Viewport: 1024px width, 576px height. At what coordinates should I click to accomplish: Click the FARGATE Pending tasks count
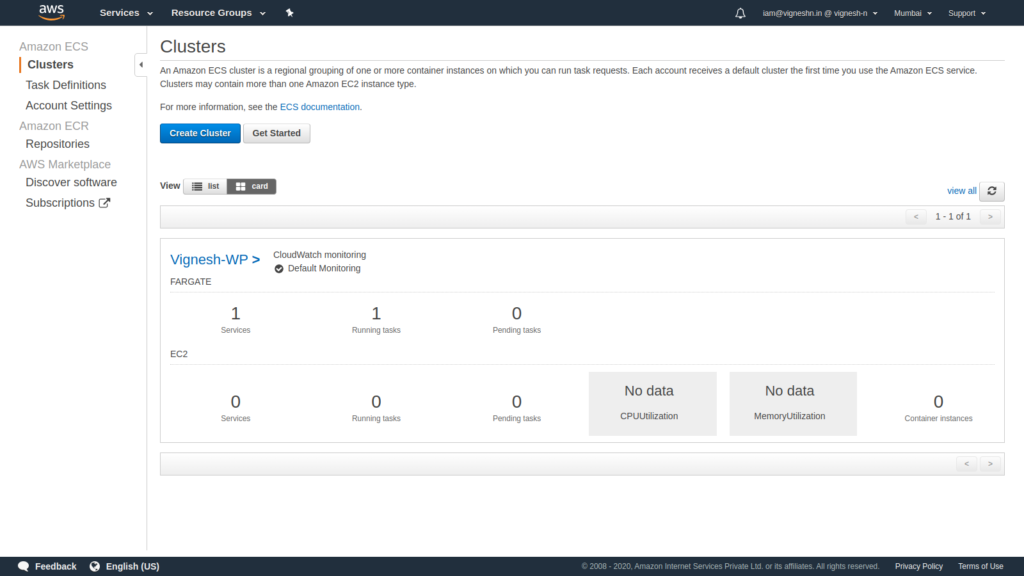tap(517, 313)
